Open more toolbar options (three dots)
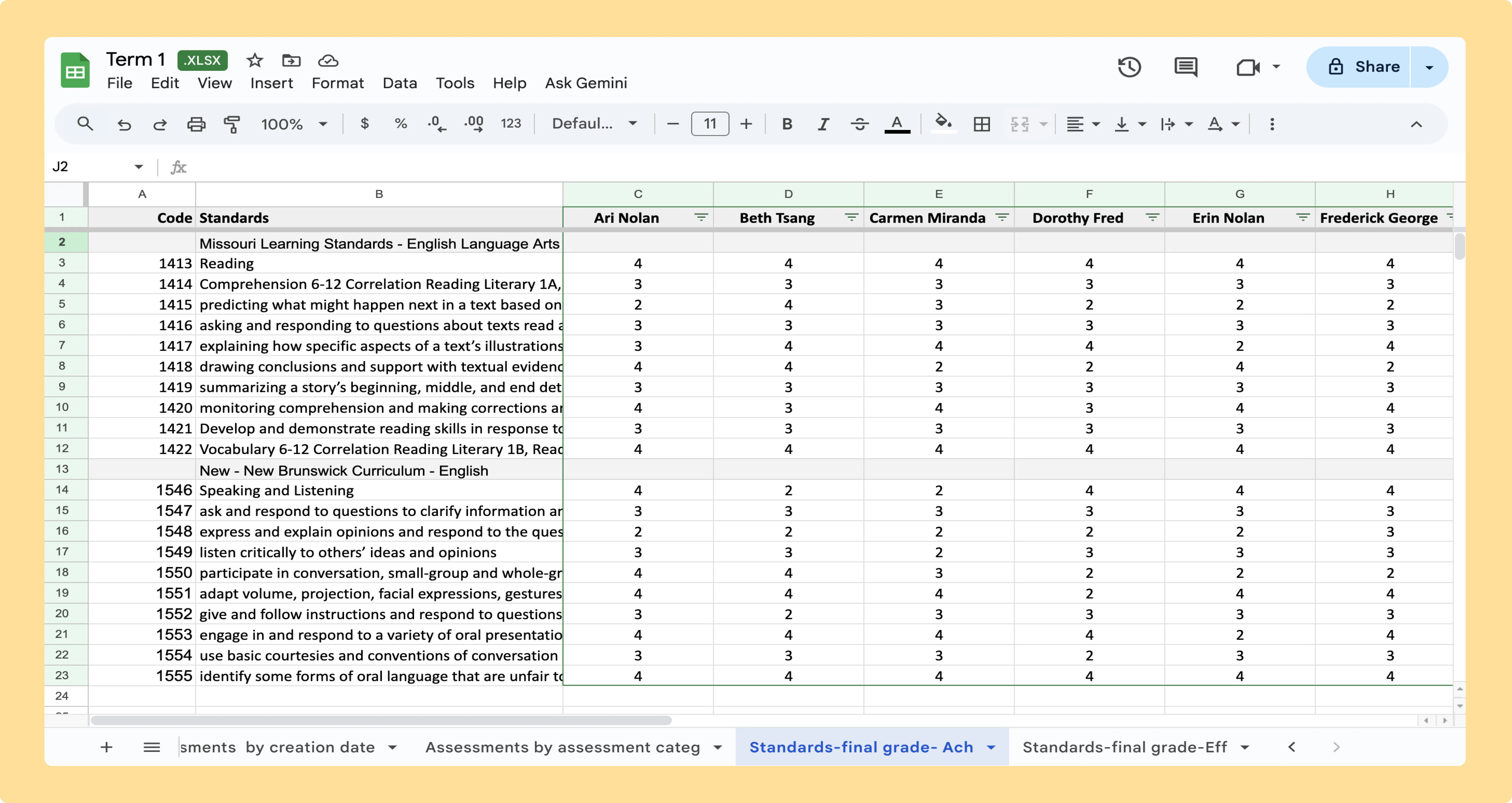The image size is (1512, 803). click(1272, 124)
